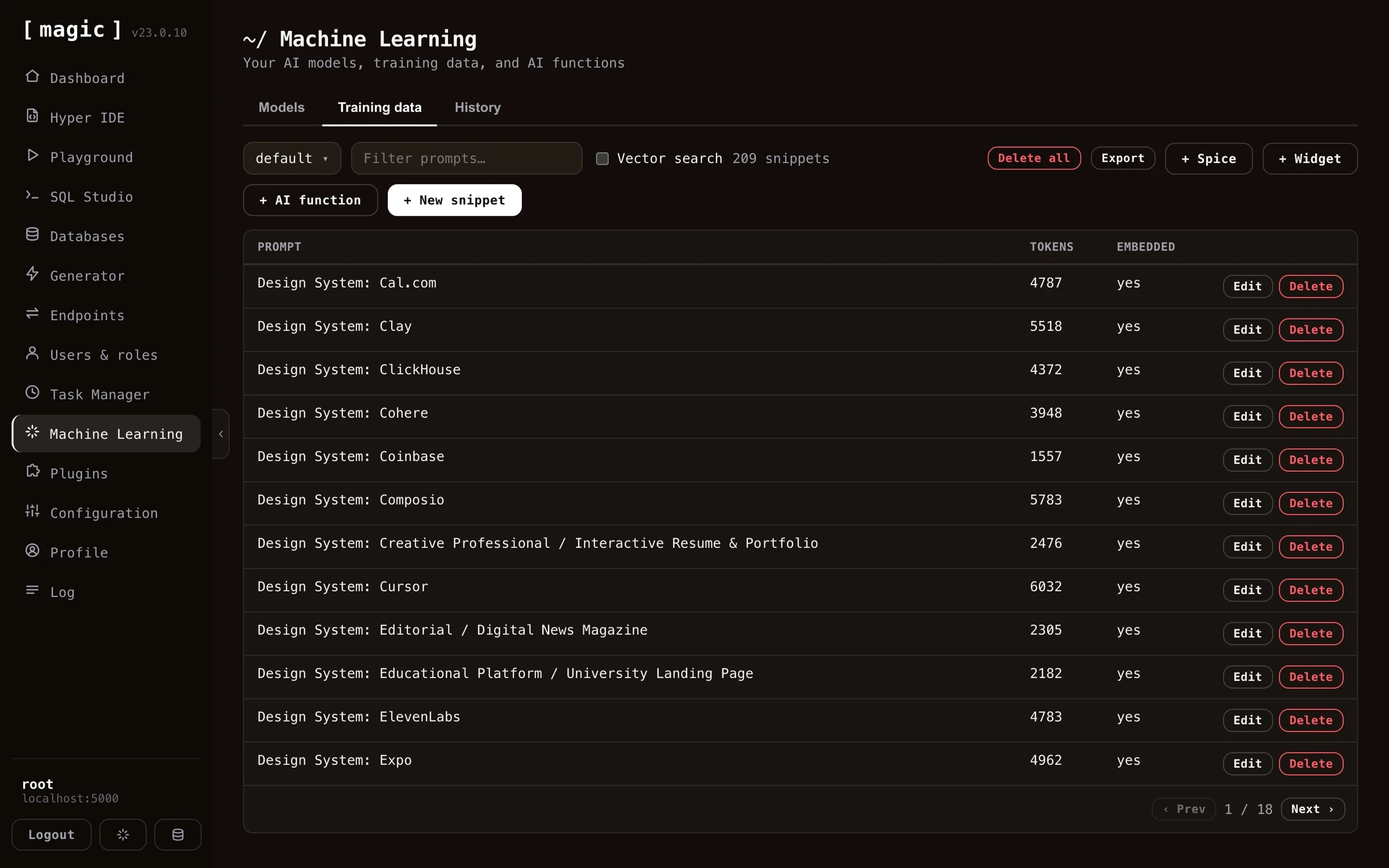Click the Log lines icon
Image resolution: width=1389 pixels, height=868 pixels.
pos(32,590)
